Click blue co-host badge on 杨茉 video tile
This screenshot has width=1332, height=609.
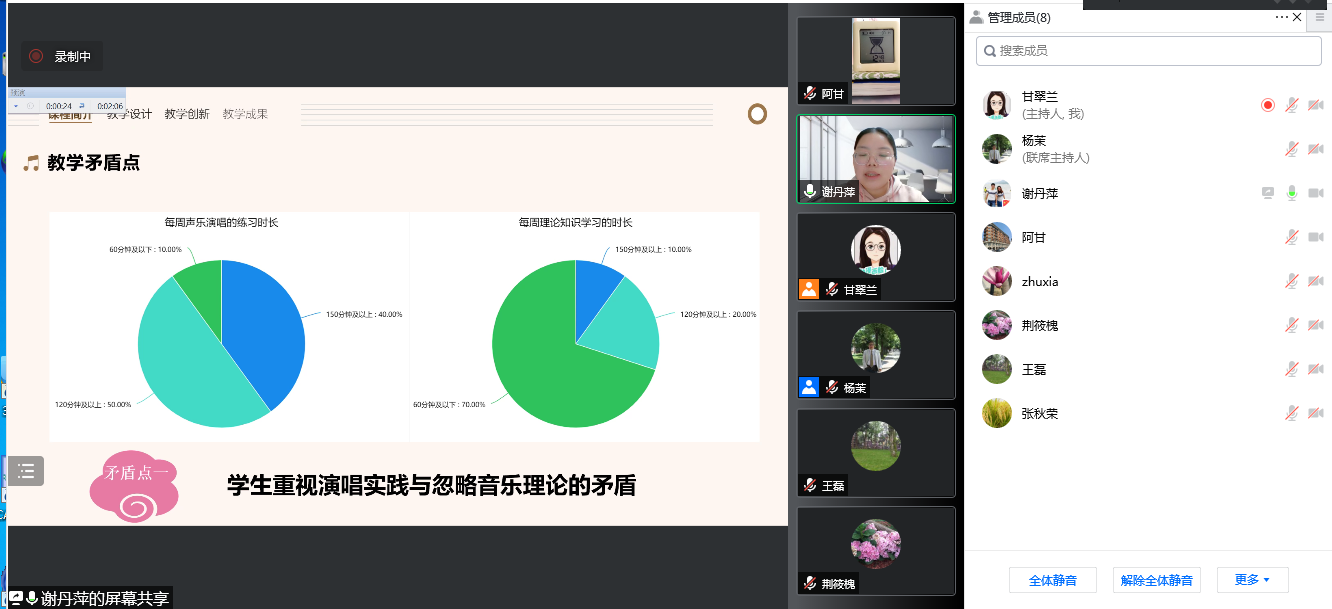(x=809, y=387)
